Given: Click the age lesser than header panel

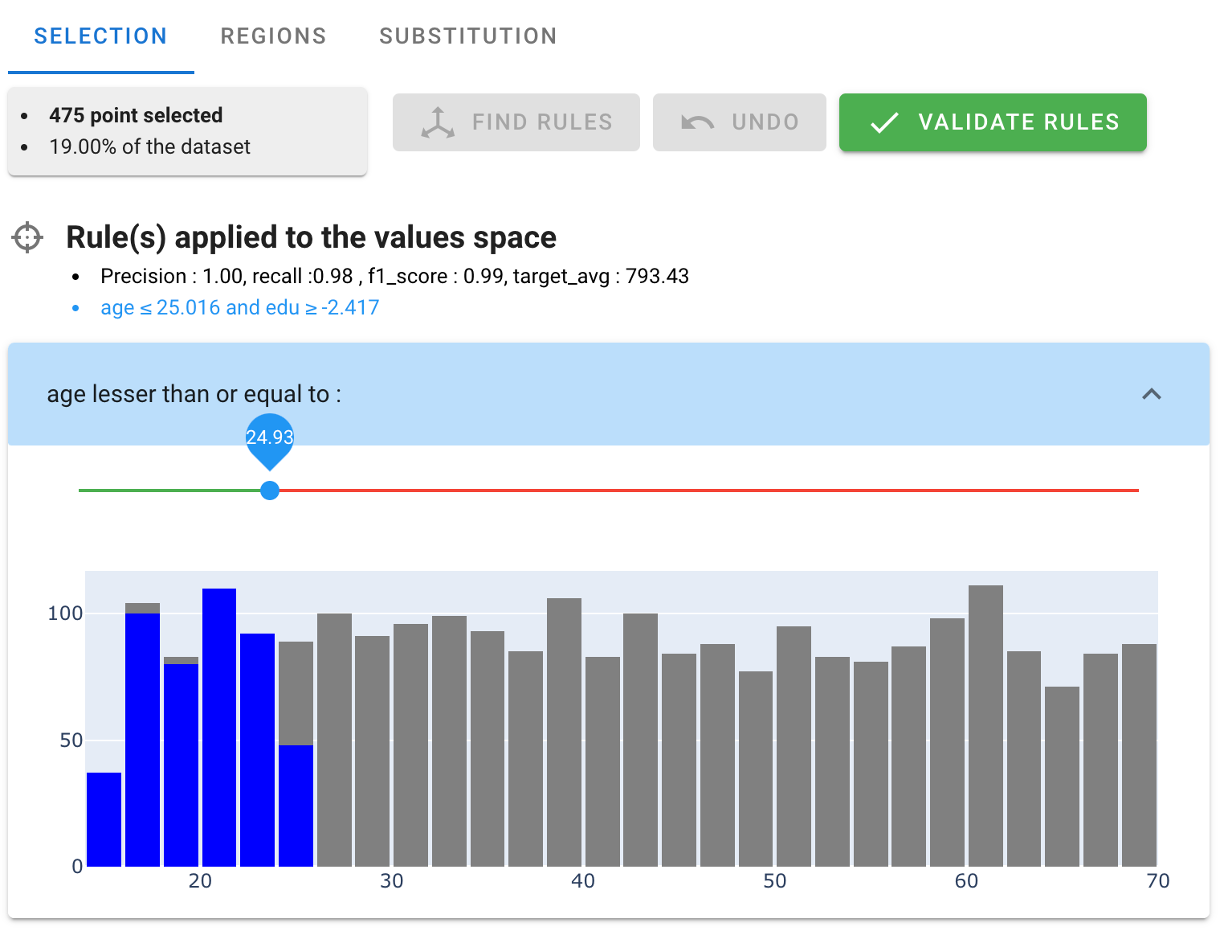Looking at the screenshot, I should [609, 394].
